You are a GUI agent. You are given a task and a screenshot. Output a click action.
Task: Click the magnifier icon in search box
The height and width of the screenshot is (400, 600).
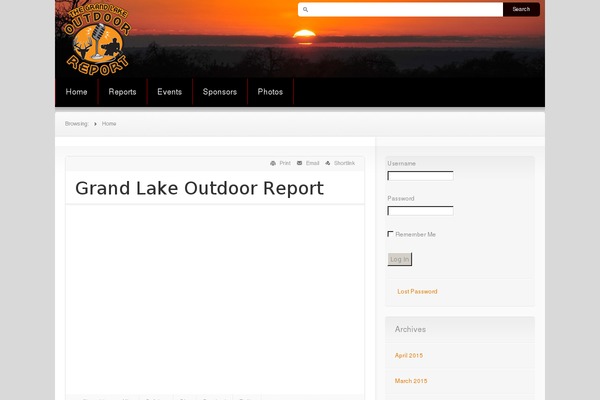[x=305, y=10]
